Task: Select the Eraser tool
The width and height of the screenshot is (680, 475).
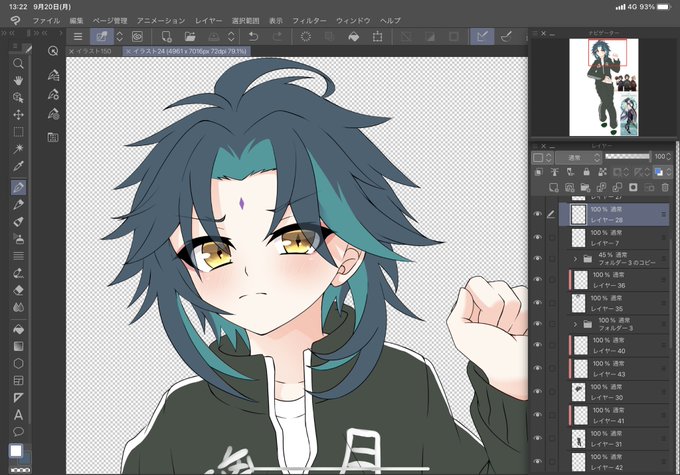Action: [18, 290]
